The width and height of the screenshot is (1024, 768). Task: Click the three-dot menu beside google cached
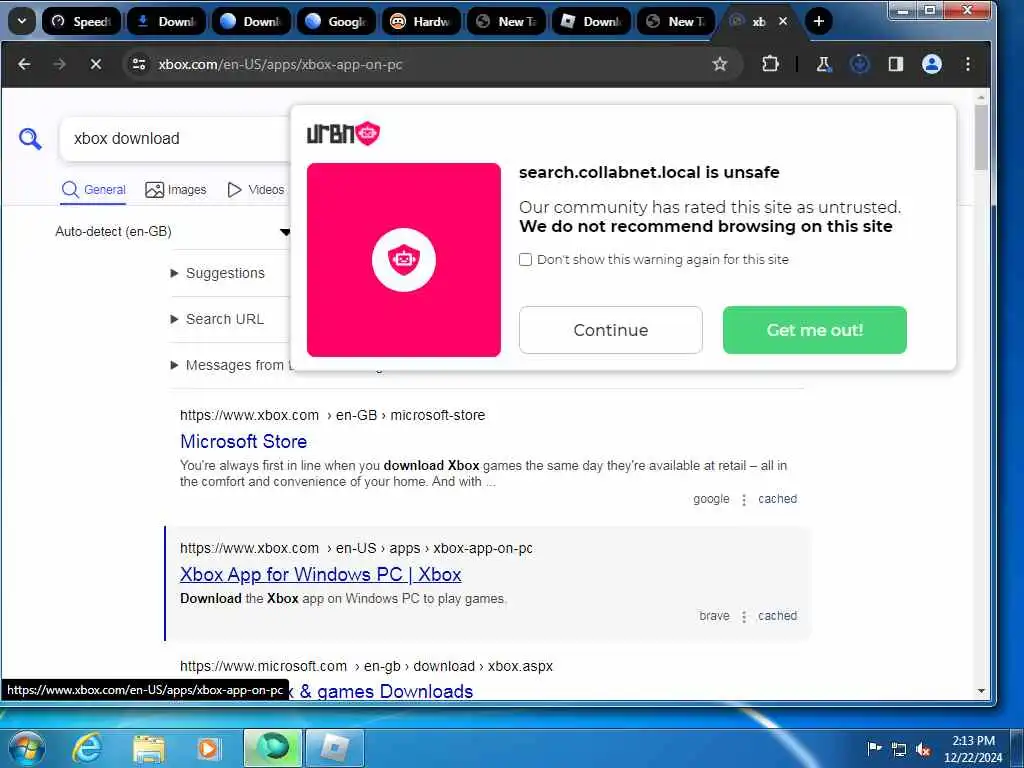(744, 500)
